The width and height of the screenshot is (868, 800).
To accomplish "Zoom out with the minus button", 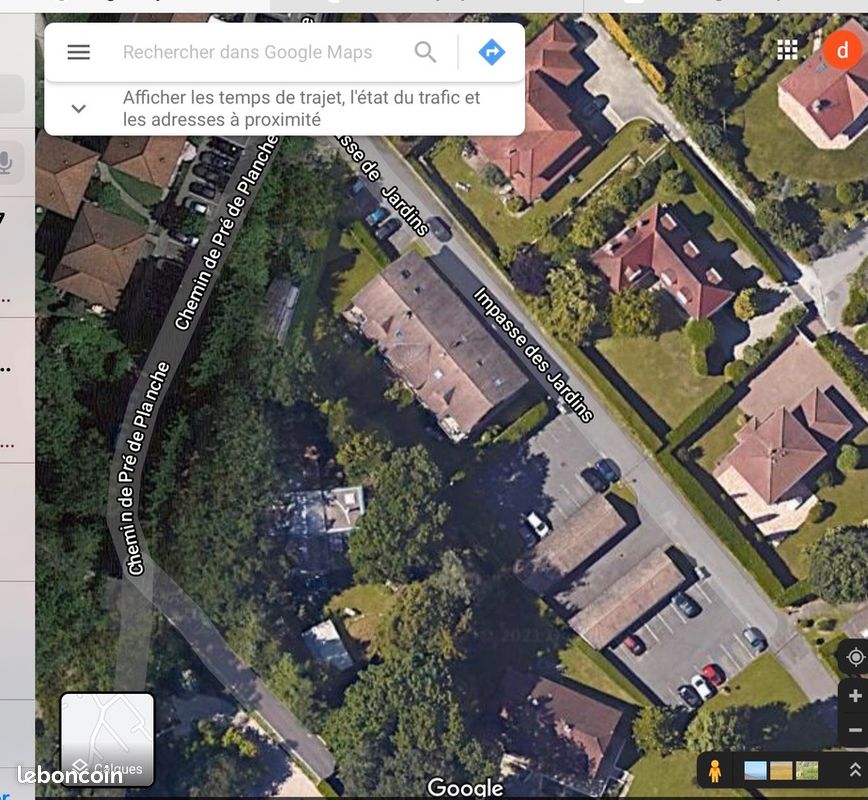I will 855,730.
